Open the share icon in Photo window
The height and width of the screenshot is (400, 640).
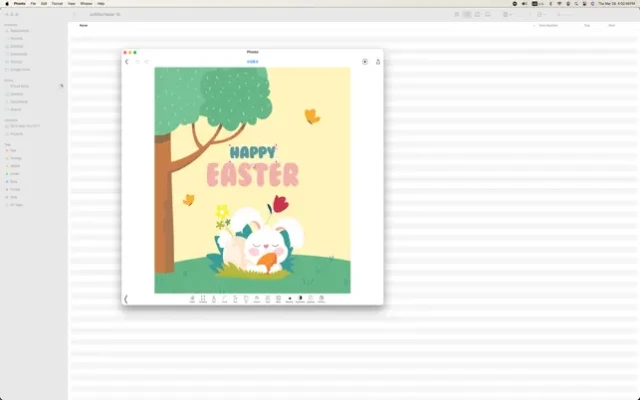pos(378,62)
